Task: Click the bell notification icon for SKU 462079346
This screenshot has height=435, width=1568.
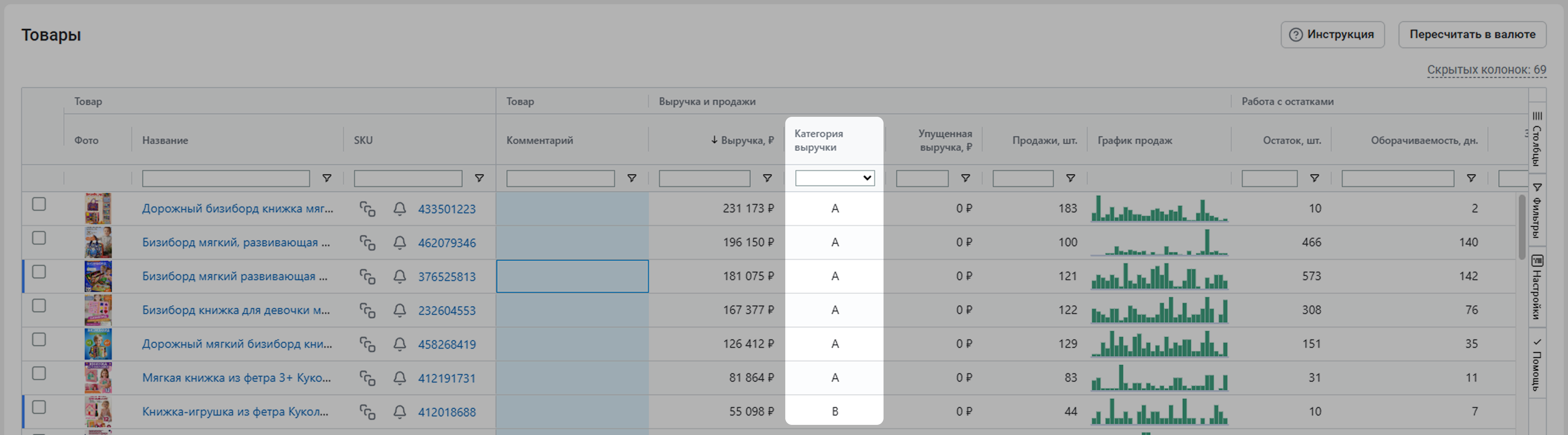Action: click(399, 243)
